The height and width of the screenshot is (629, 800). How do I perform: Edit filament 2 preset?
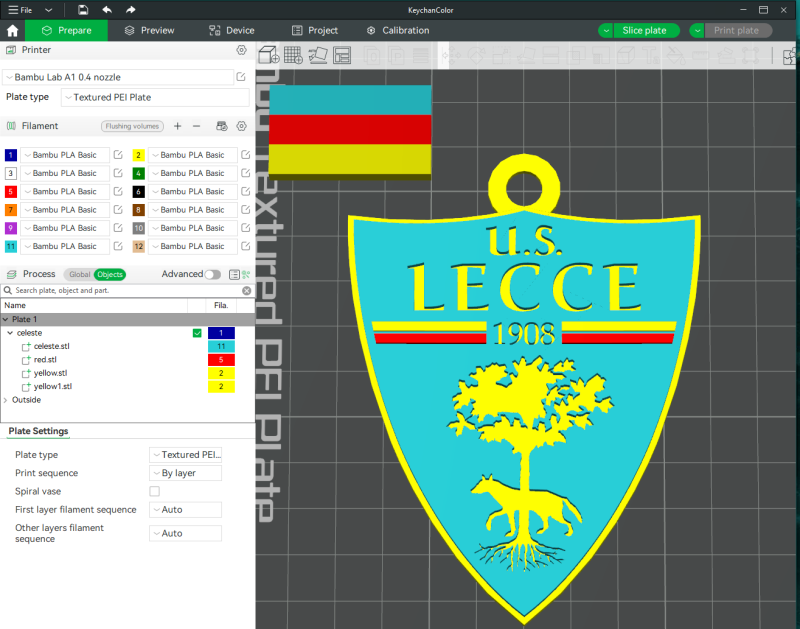(x=245, y=155)
